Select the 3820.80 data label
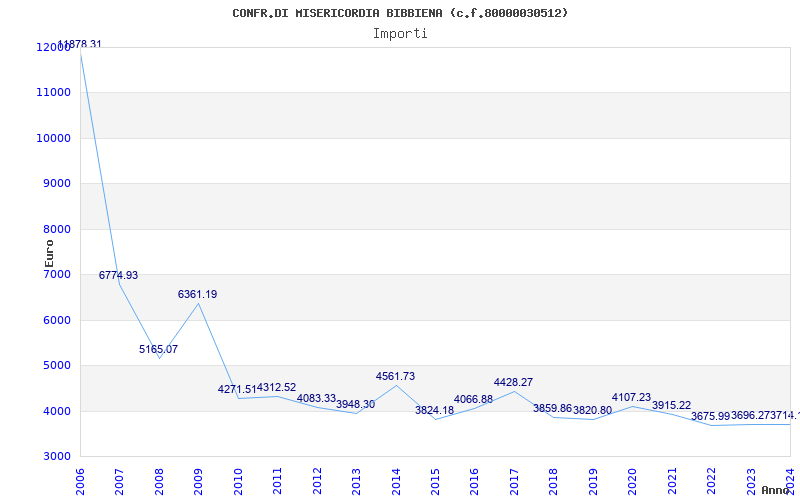Screen dimensions: 800x500 click(592, 410)
